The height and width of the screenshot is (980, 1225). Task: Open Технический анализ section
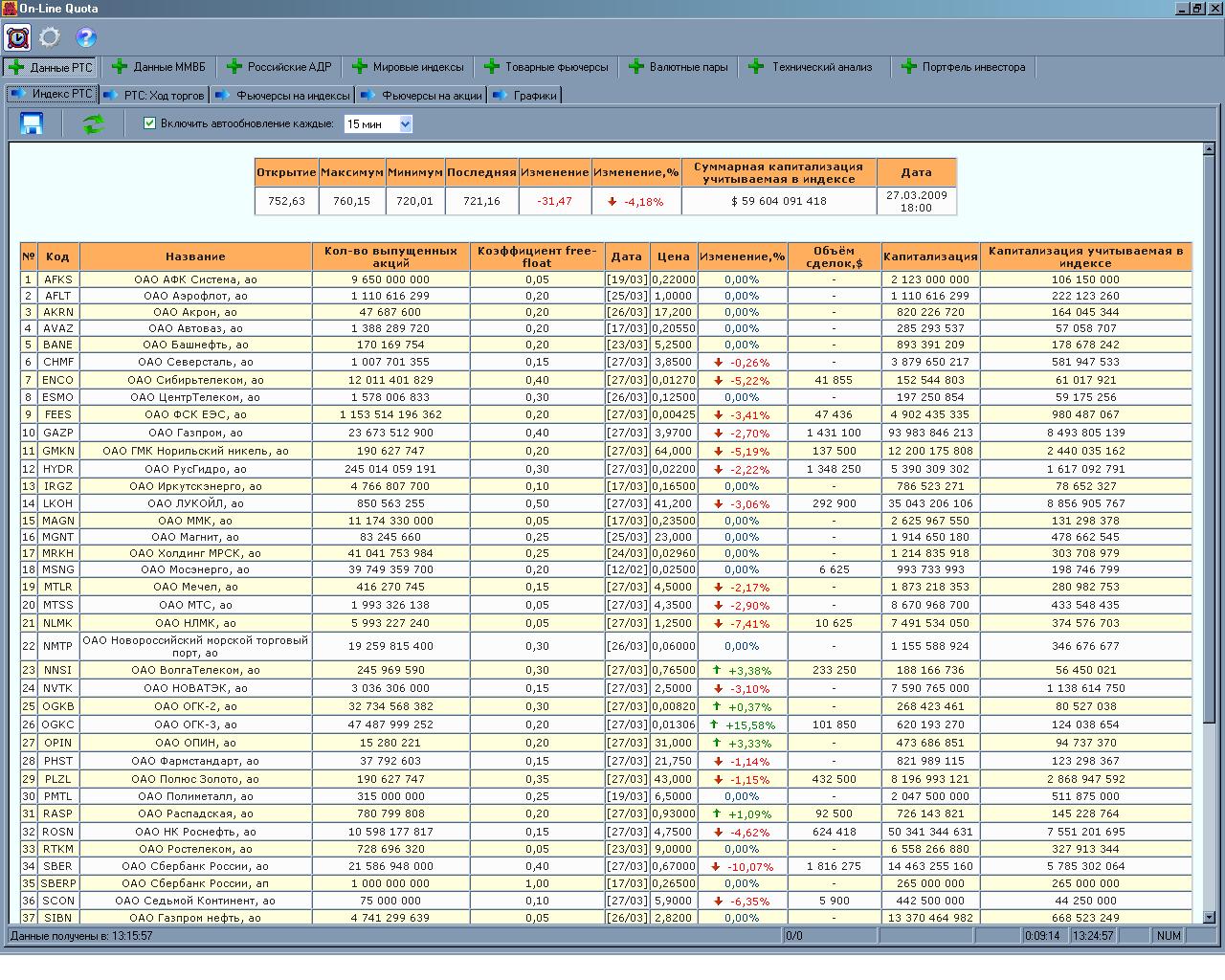click(x=813, y=67)
